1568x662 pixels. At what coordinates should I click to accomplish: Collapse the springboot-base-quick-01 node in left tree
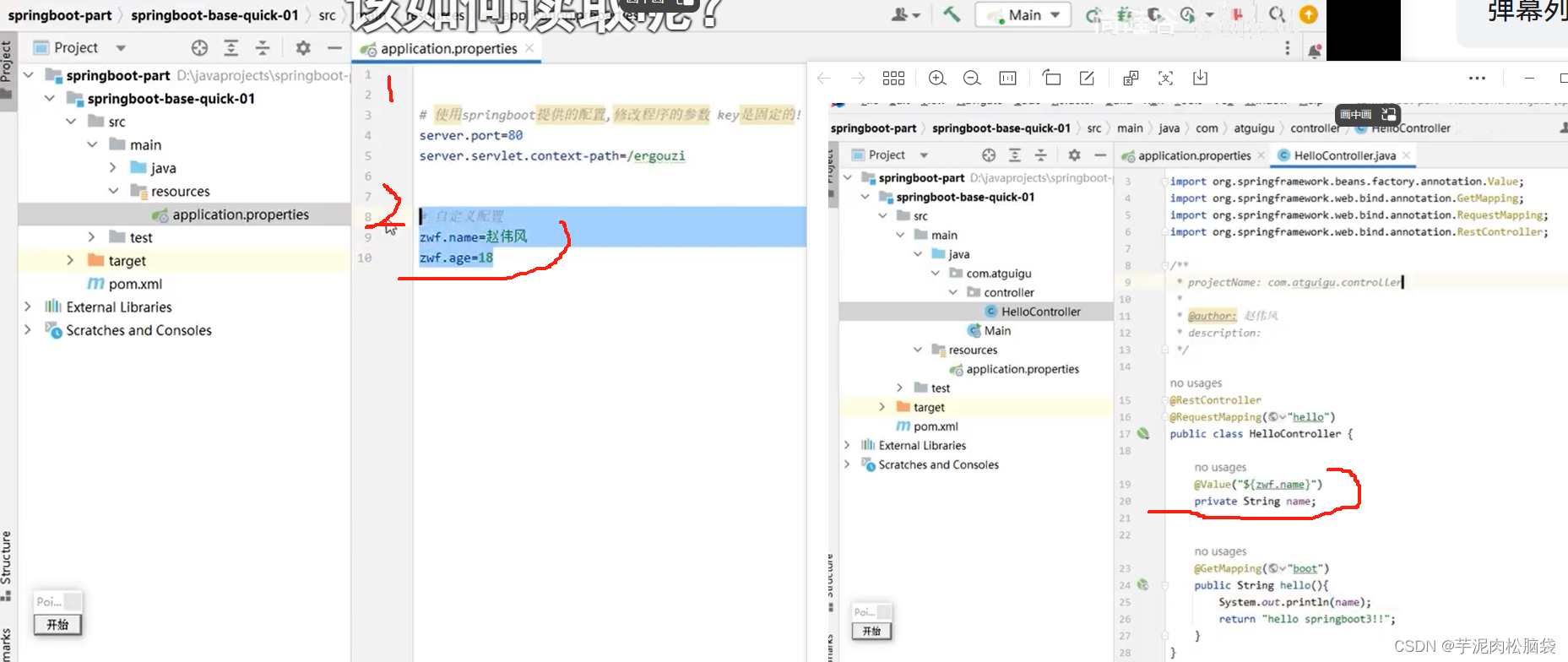click(50, 98)
